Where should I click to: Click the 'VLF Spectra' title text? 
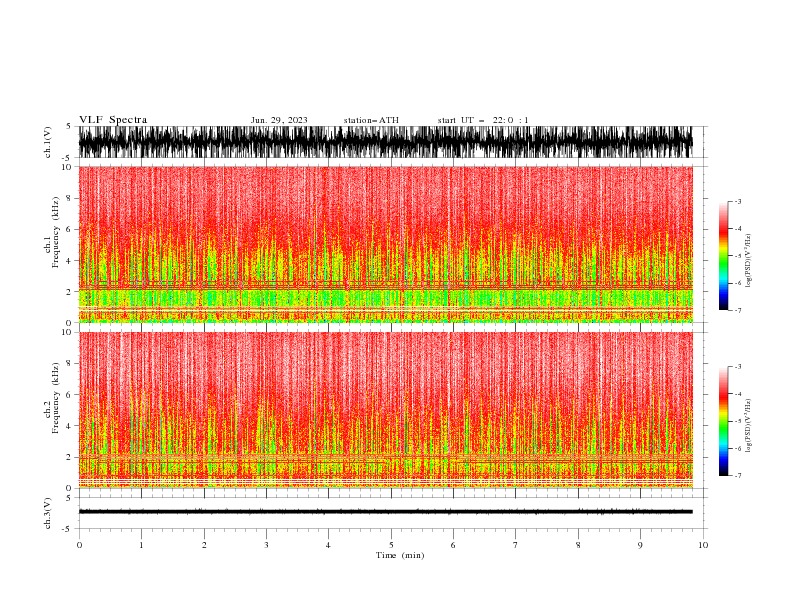point(113,120)
